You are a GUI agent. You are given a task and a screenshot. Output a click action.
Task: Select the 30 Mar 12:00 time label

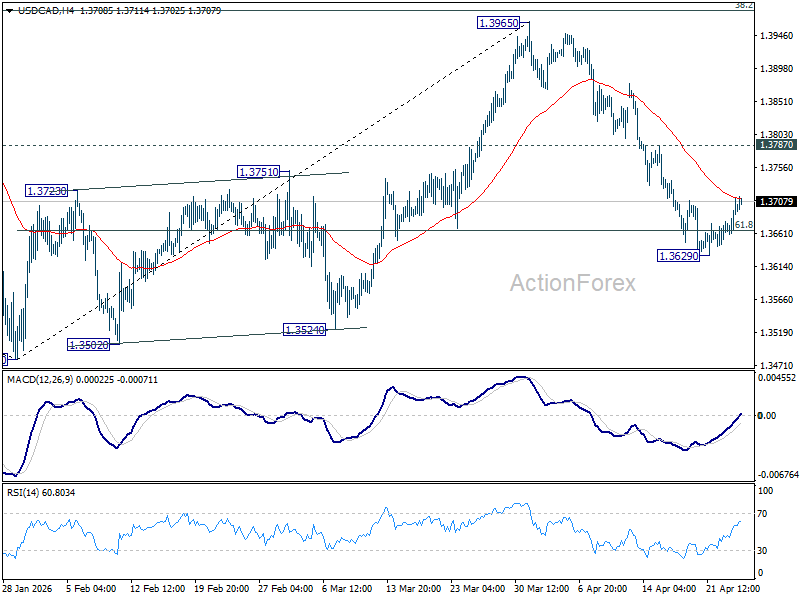coord(541,588)
